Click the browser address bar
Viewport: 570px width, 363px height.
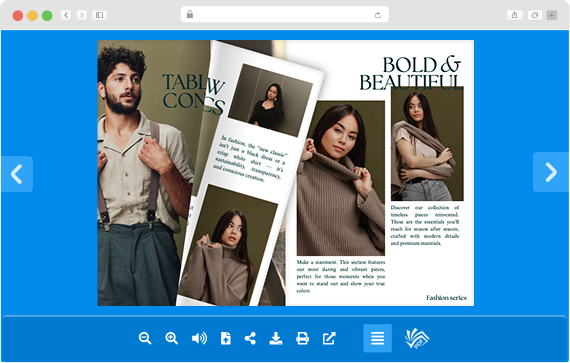pos(285,15)
